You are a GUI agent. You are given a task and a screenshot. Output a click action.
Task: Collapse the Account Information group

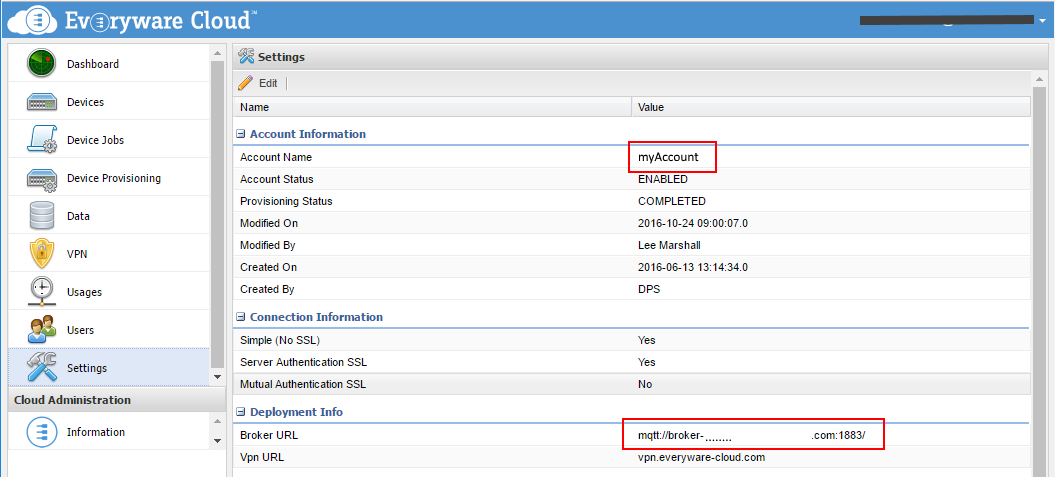tap(240, 134)
